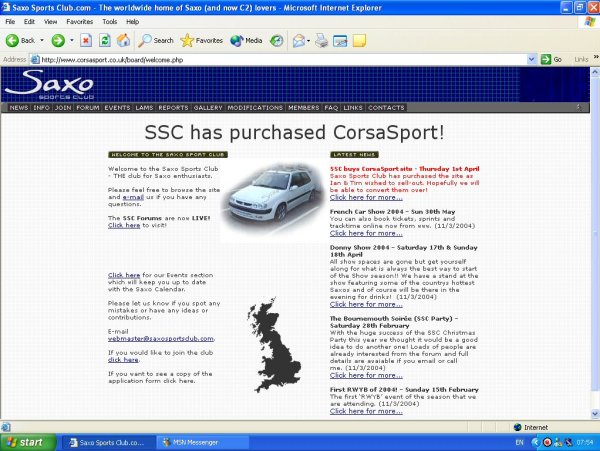The width and height of the screenshot is (600, 451).
Task: Click the e-mail link in welcome text
Action: (x=133, y=197)
